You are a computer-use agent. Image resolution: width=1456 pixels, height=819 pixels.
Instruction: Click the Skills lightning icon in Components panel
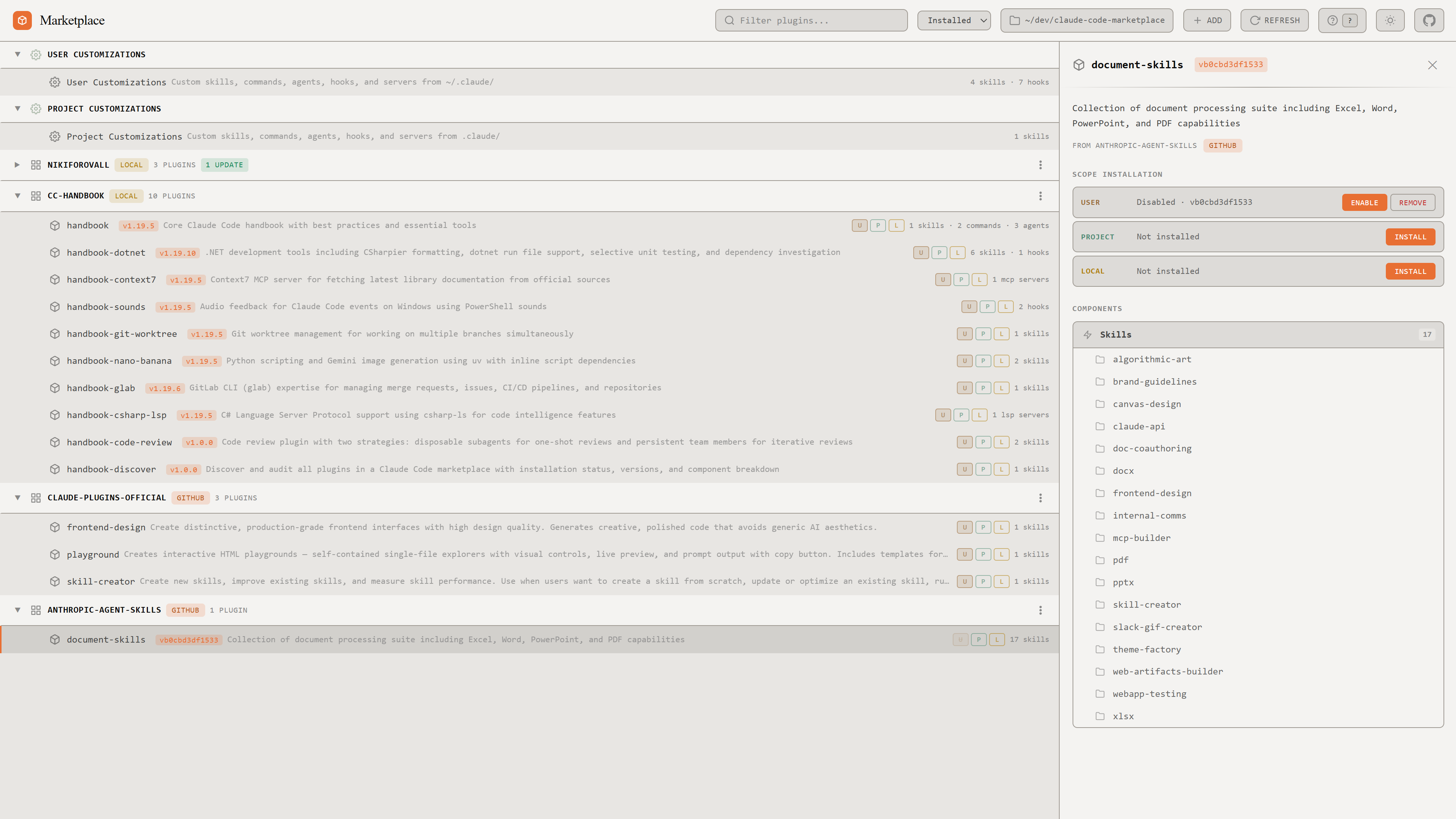point(1088,334)
